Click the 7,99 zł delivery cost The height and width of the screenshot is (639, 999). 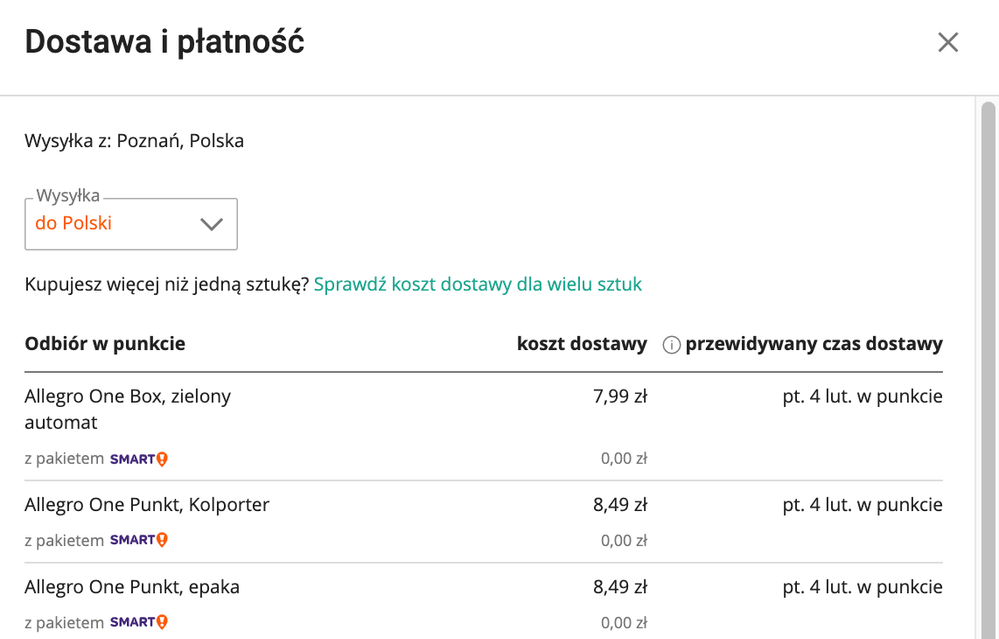click(x=620, y=396)
